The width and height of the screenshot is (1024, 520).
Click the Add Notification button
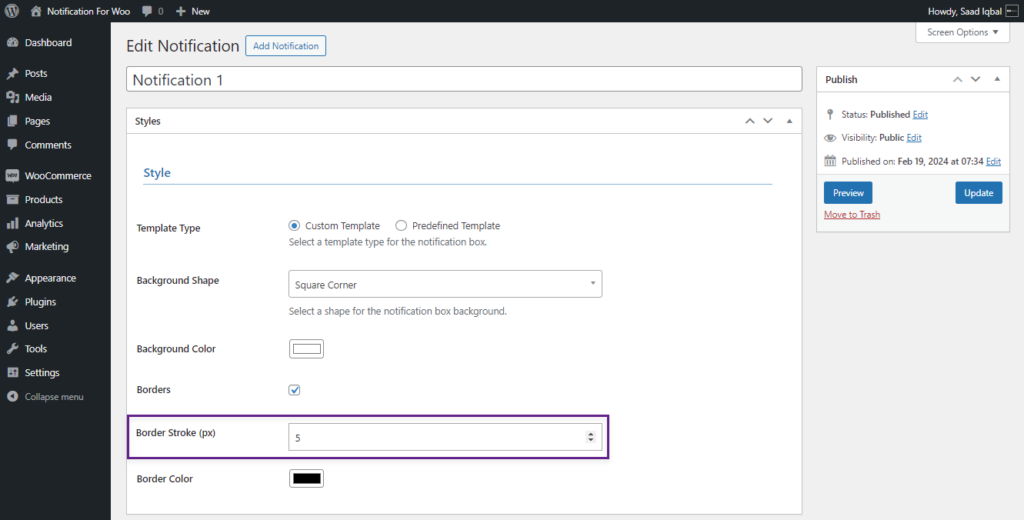coord(285,46)
